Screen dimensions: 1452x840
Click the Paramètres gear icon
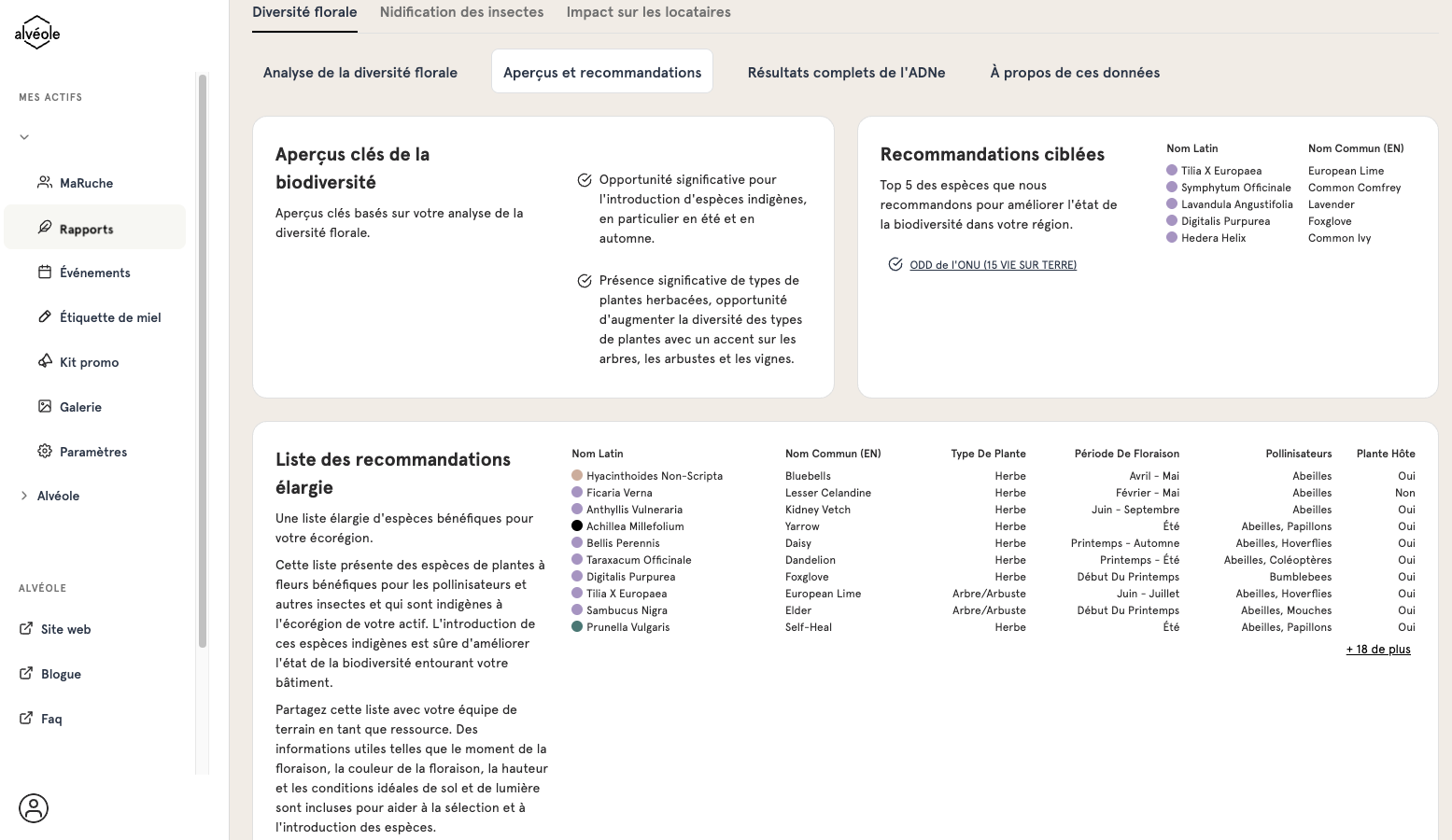[44, 451]
